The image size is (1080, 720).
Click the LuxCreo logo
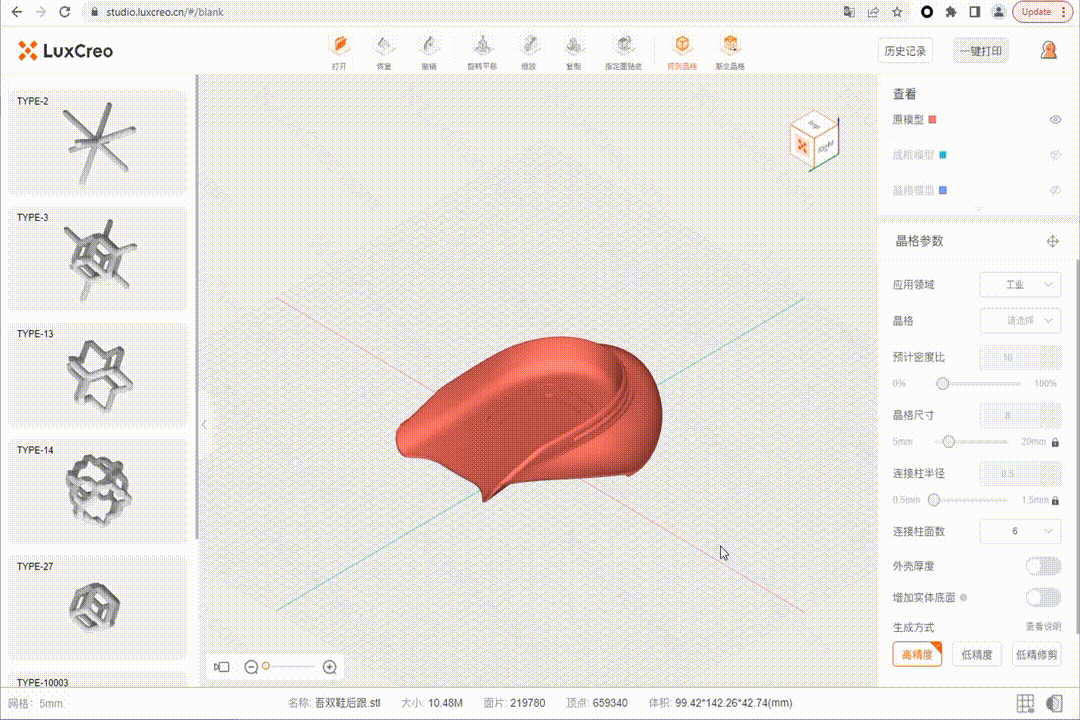click(x=65, y=50)
